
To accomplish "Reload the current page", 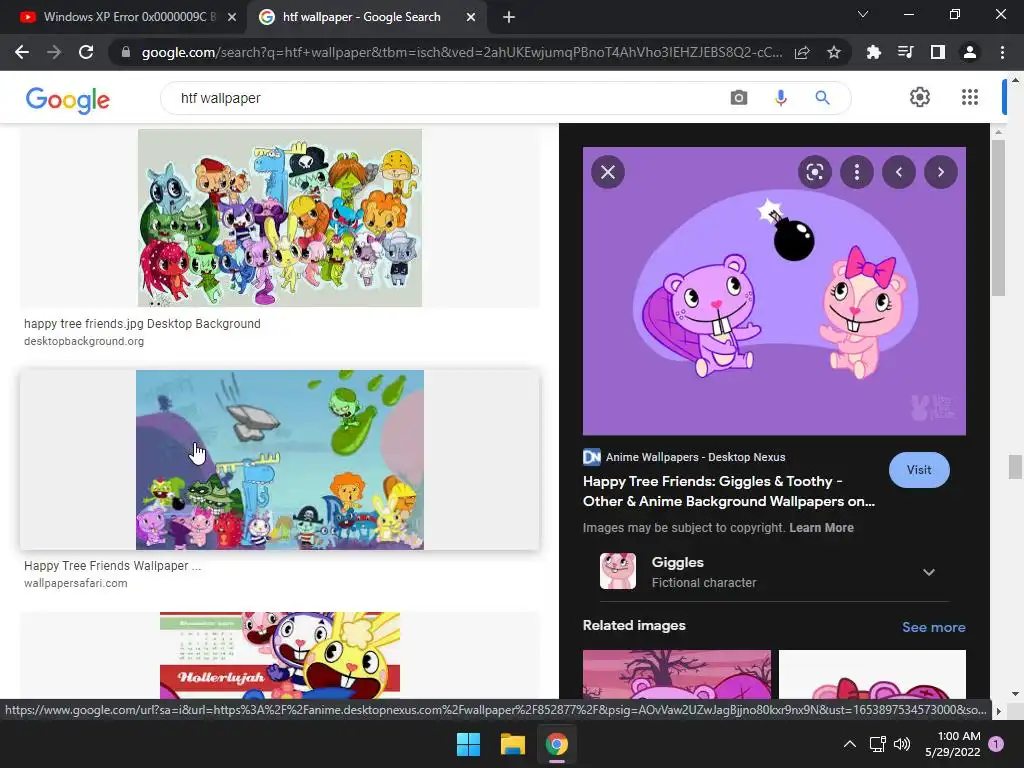I will point(86,52).
